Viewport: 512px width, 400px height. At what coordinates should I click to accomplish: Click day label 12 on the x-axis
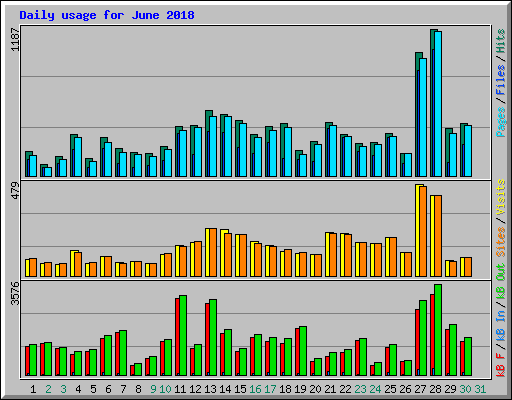pos(195,389)
